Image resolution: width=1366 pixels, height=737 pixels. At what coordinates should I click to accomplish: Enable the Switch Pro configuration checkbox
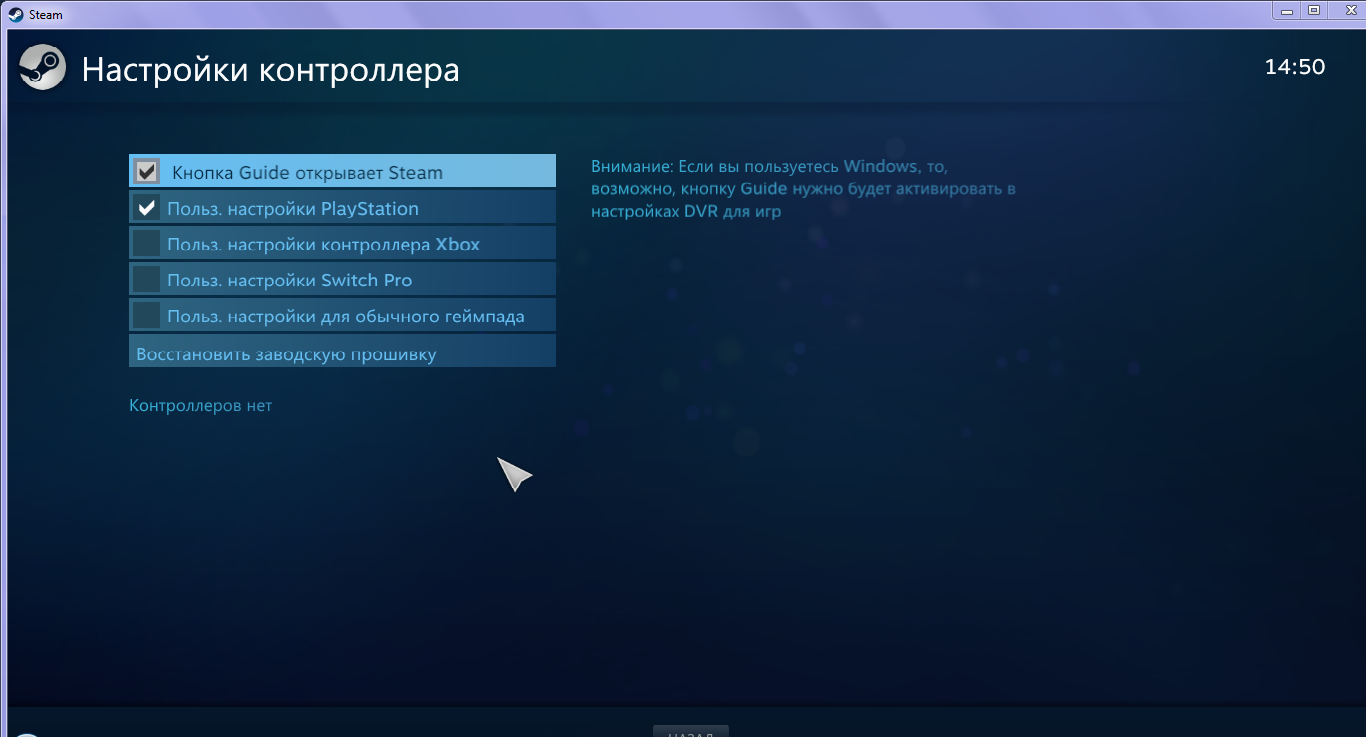[147, 279]
